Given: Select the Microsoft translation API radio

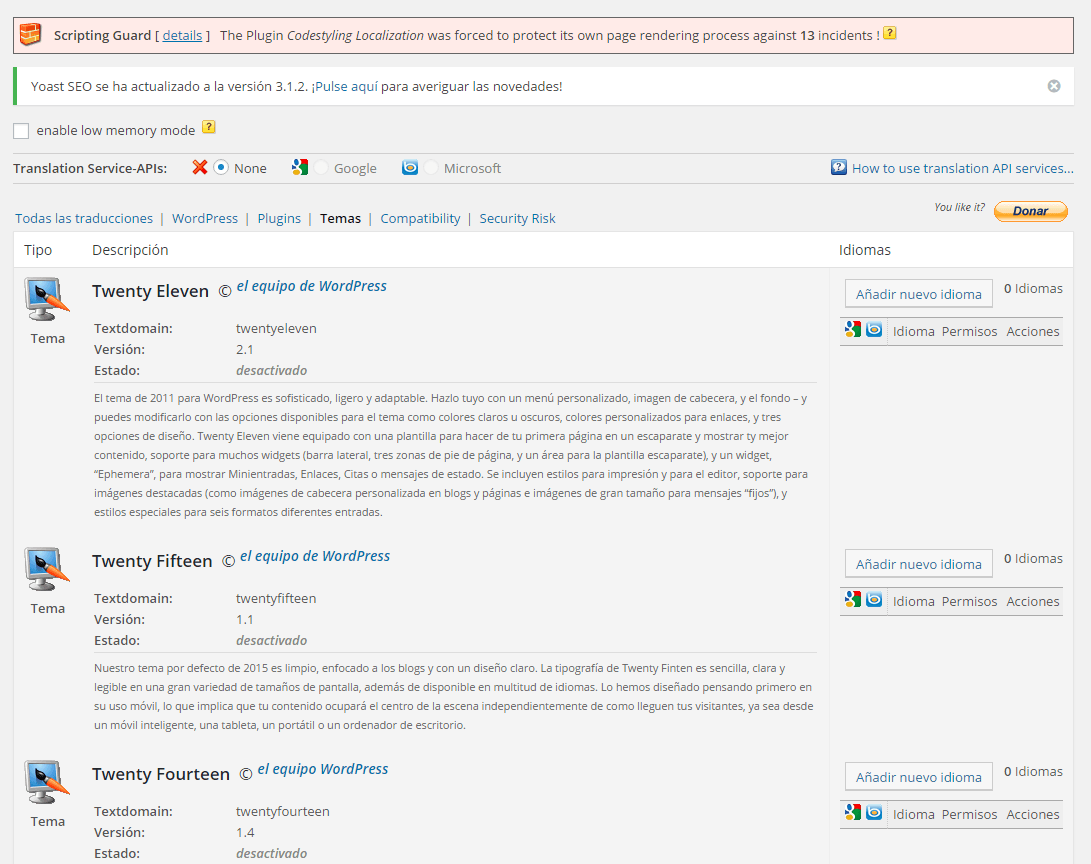Looking at the screenshot, I should coord(431,168).
